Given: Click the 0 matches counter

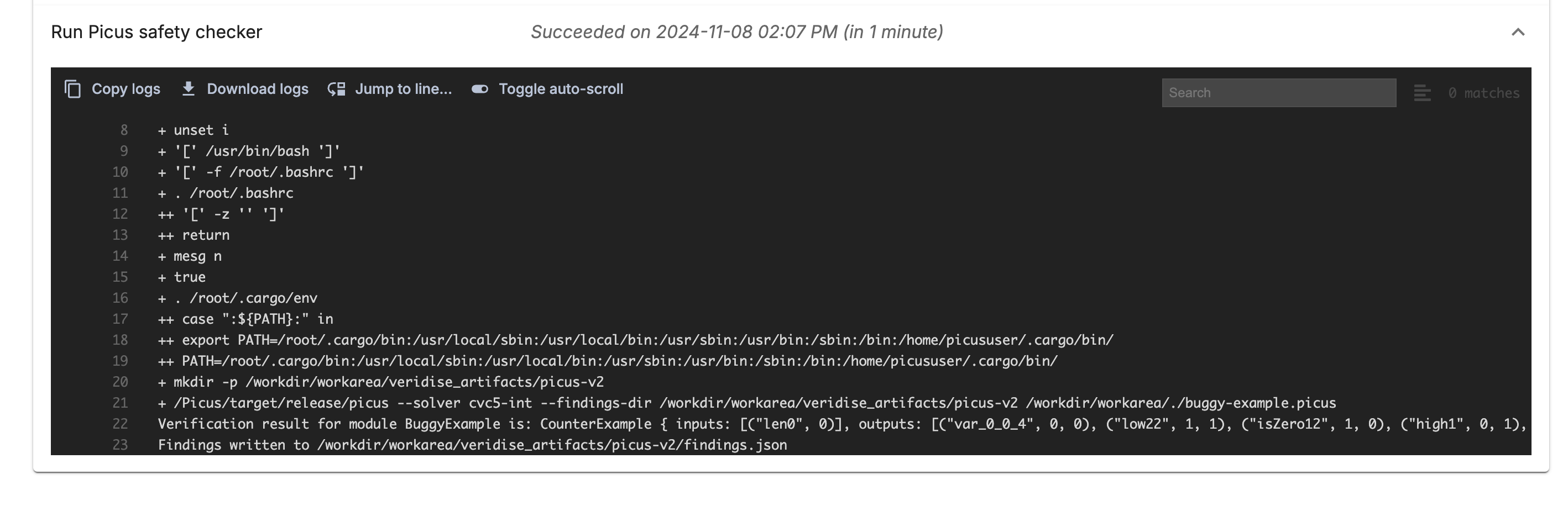Looking at the screenshot, I should coord(1484,93).
